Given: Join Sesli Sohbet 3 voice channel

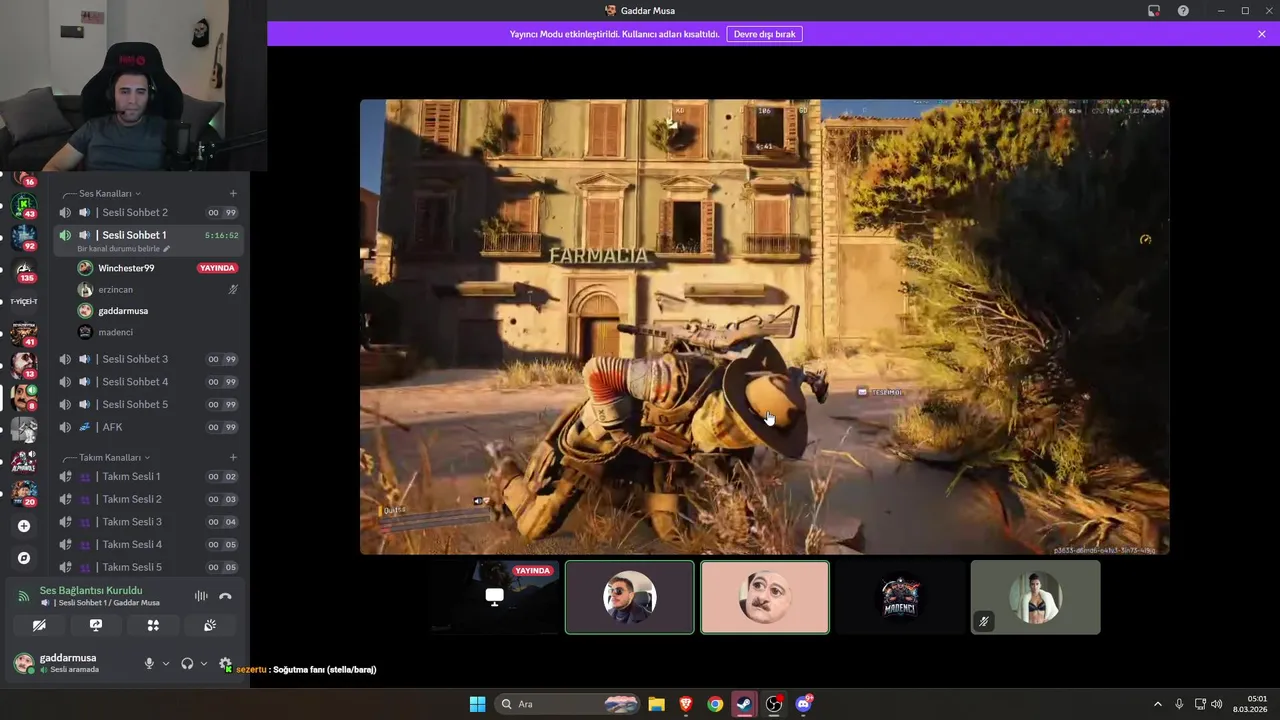Looking at the screenshot, I should pyautogui.click(x=148, y=359).
